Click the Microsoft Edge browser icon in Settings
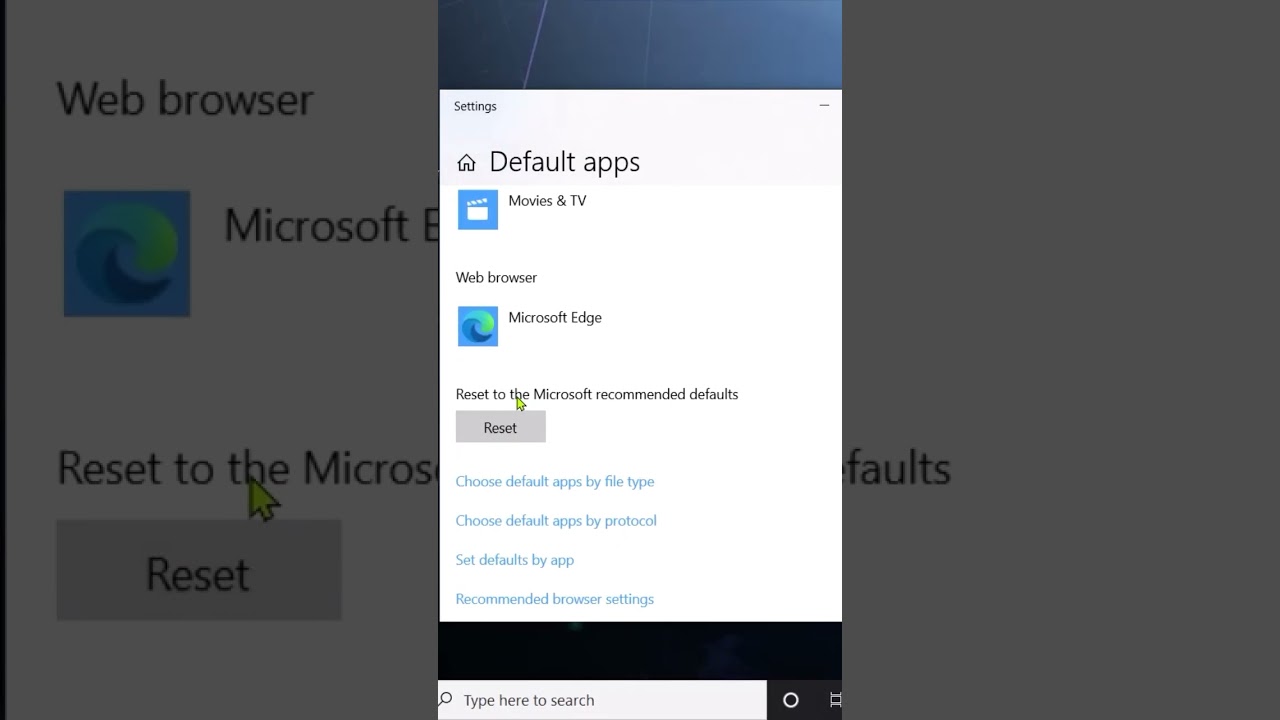The image size is (1280, 720). coord(478,327)
